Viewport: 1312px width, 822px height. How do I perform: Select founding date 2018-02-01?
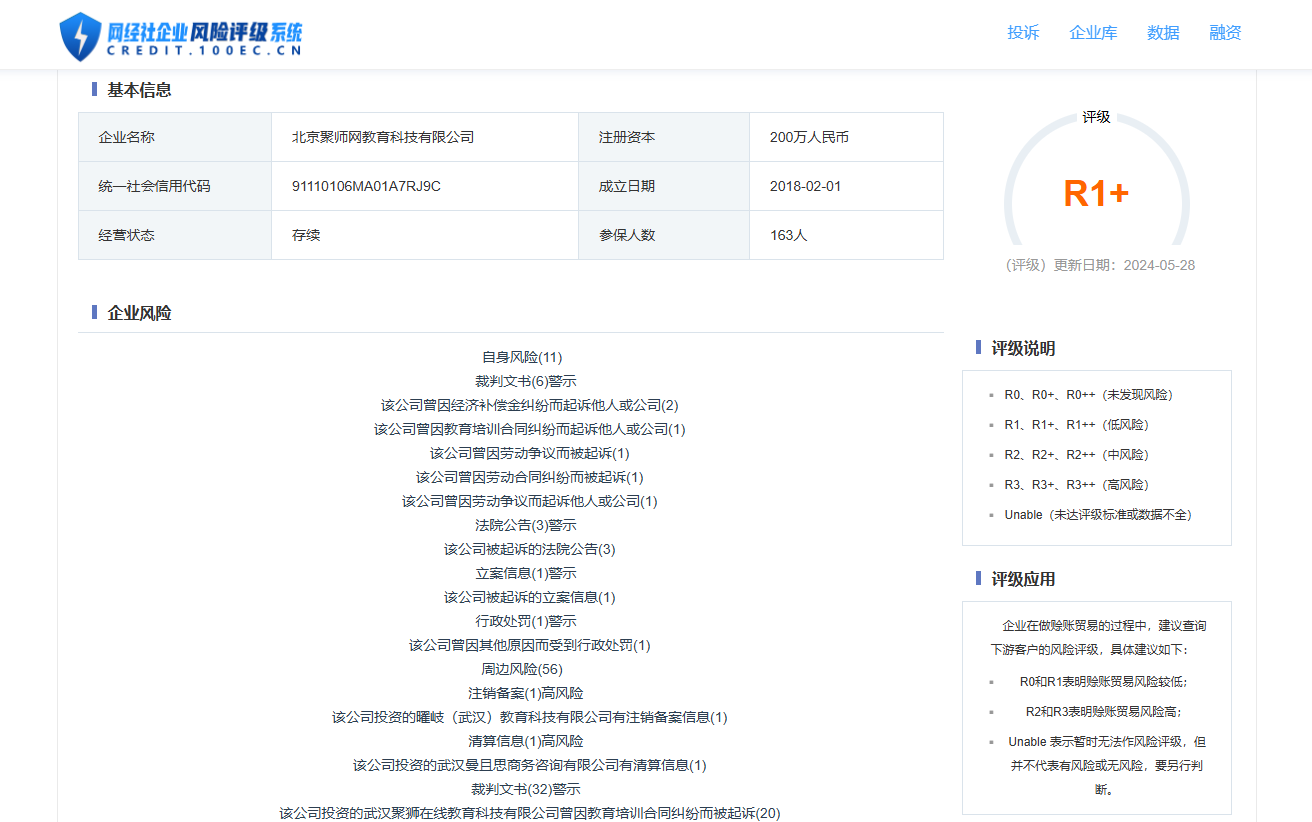(805, 186)
